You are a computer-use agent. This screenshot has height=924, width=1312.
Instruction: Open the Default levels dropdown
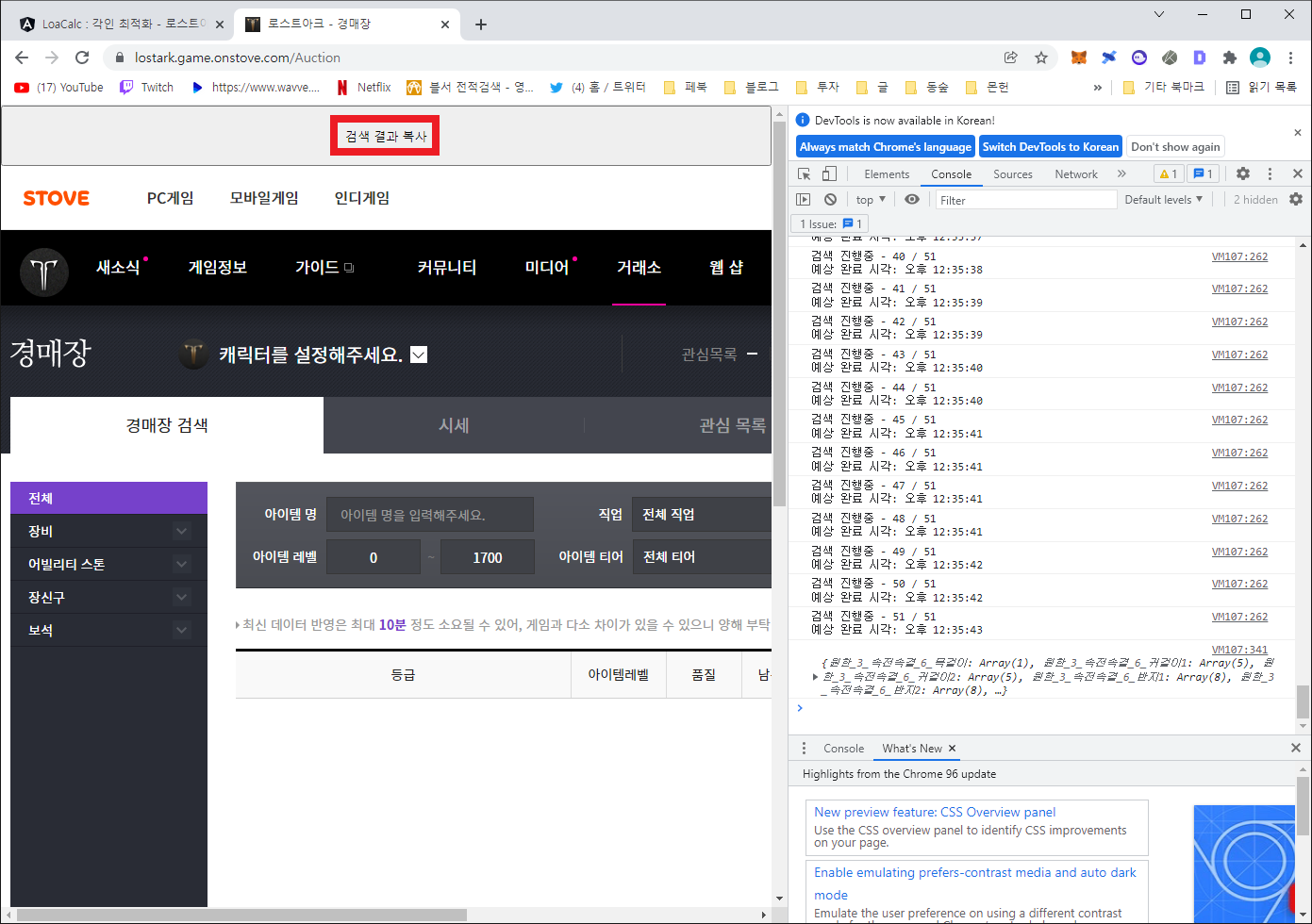[x=1163, y=199]
